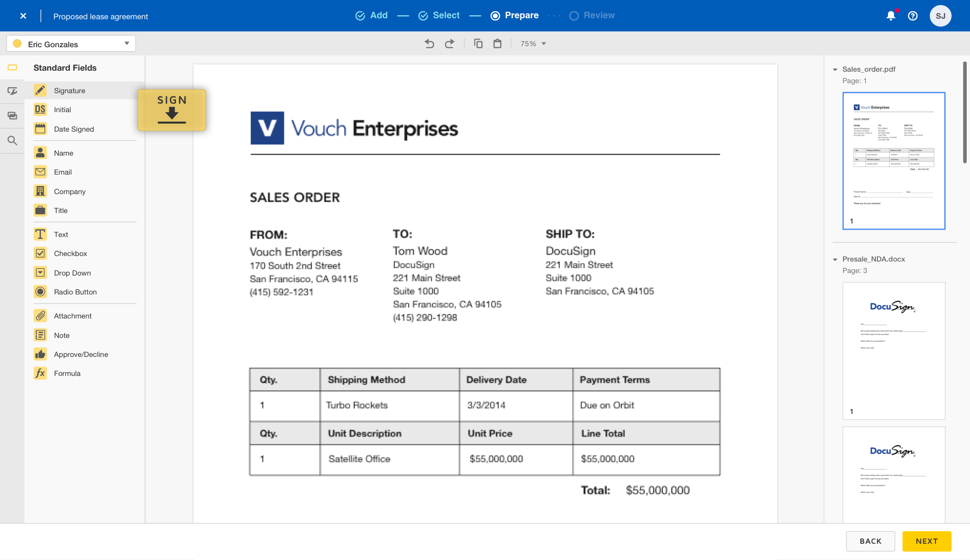This screenshot has height=560, width=970.
Task: Pick the Email field envelope icon
Action: point(40,172)
